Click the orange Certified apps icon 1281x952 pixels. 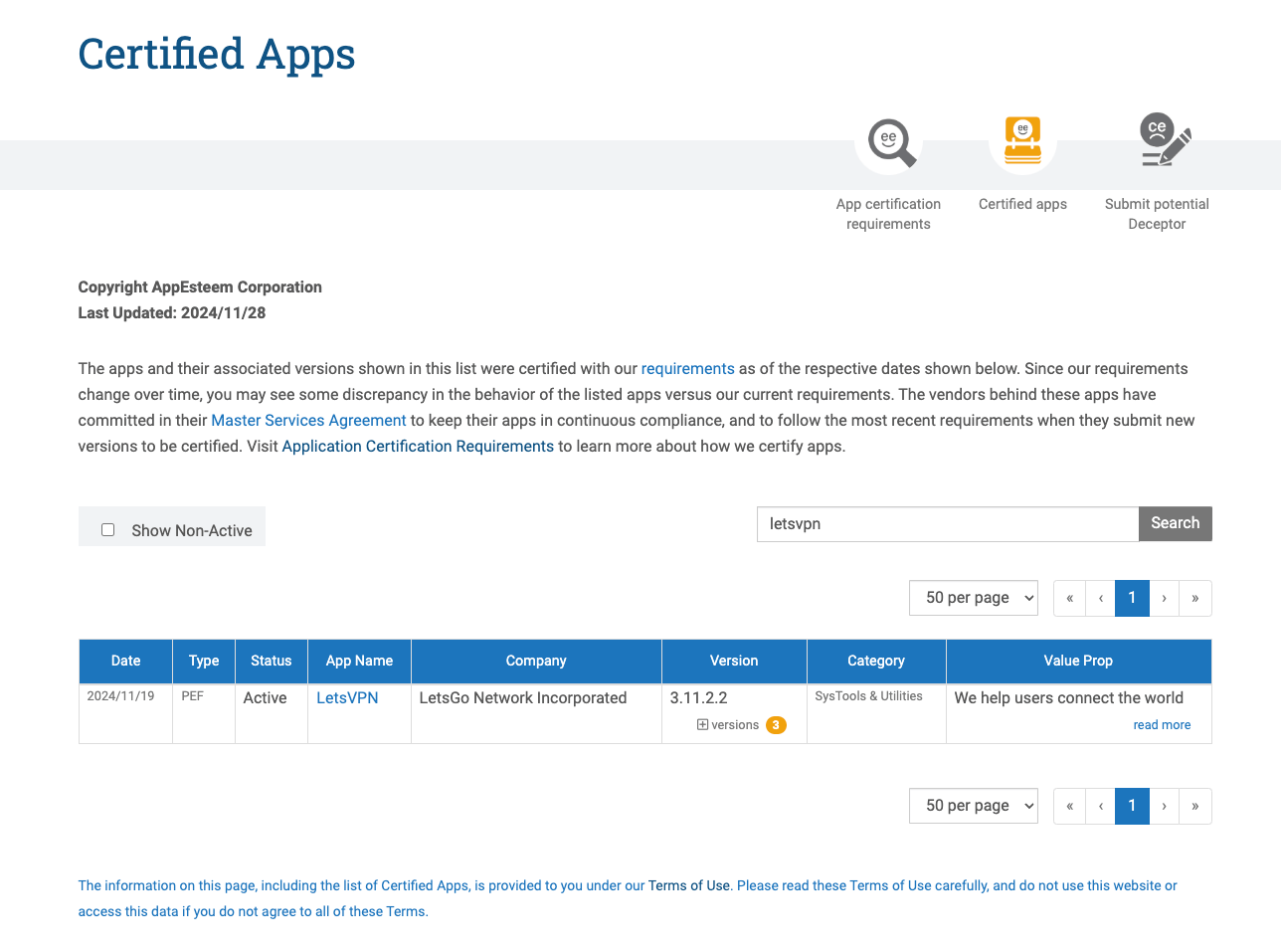pos(1022,141)
